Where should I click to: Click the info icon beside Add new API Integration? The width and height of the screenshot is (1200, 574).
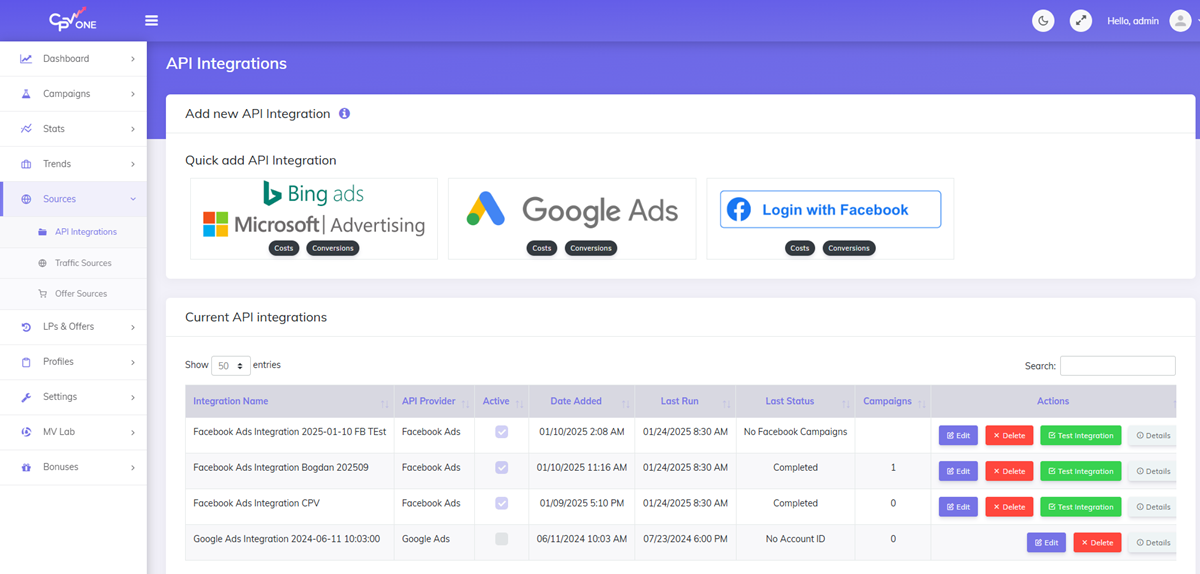pos(344,114)
